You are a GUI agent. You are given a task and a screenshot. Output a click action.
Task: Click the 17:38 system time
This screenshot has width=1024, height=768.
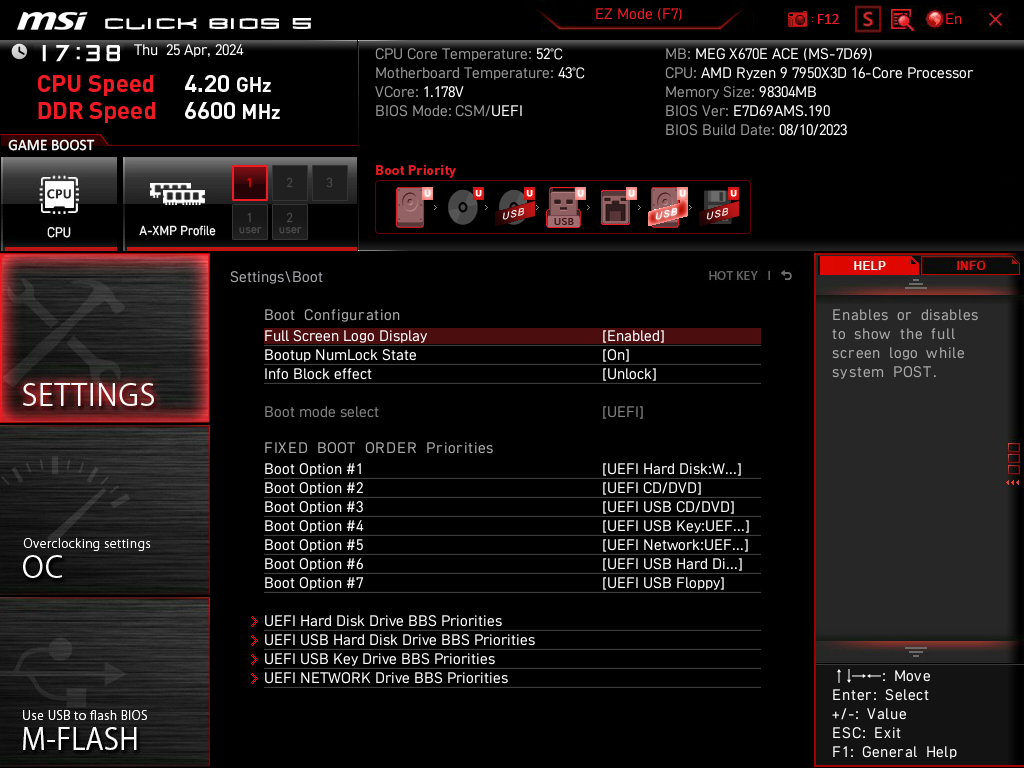tap(80, 53)
